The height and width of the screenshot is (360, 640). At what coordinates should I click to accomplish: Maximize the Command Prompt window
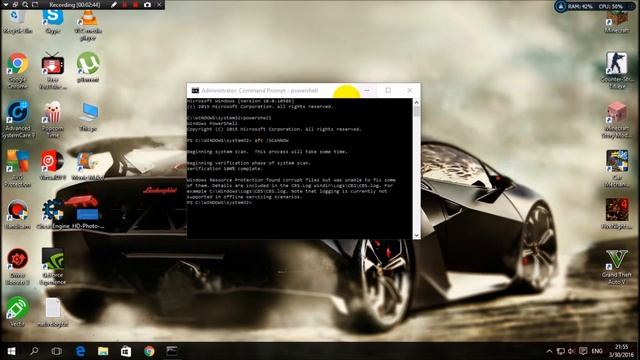(388, 90)
